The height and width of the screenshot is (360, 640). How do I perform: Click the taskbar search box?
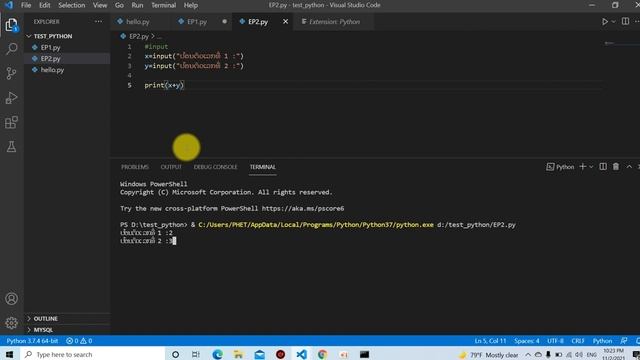[92, 354]
